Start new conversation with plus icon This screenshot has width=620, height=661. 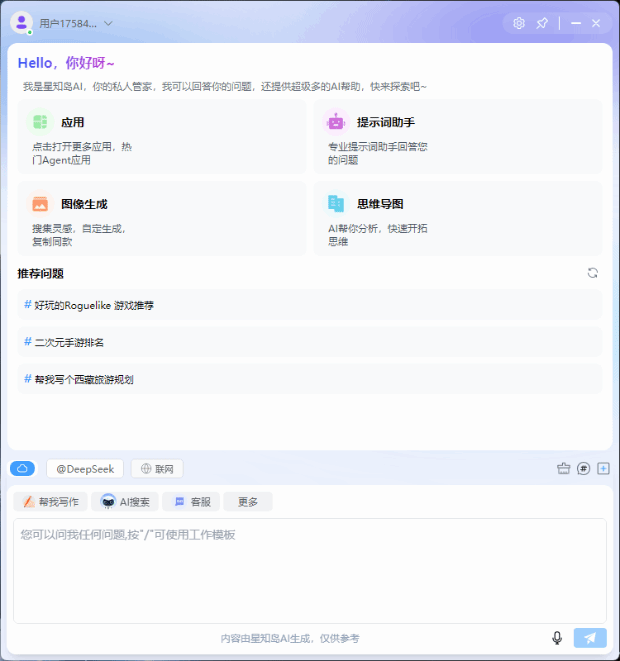coord(603,468)
